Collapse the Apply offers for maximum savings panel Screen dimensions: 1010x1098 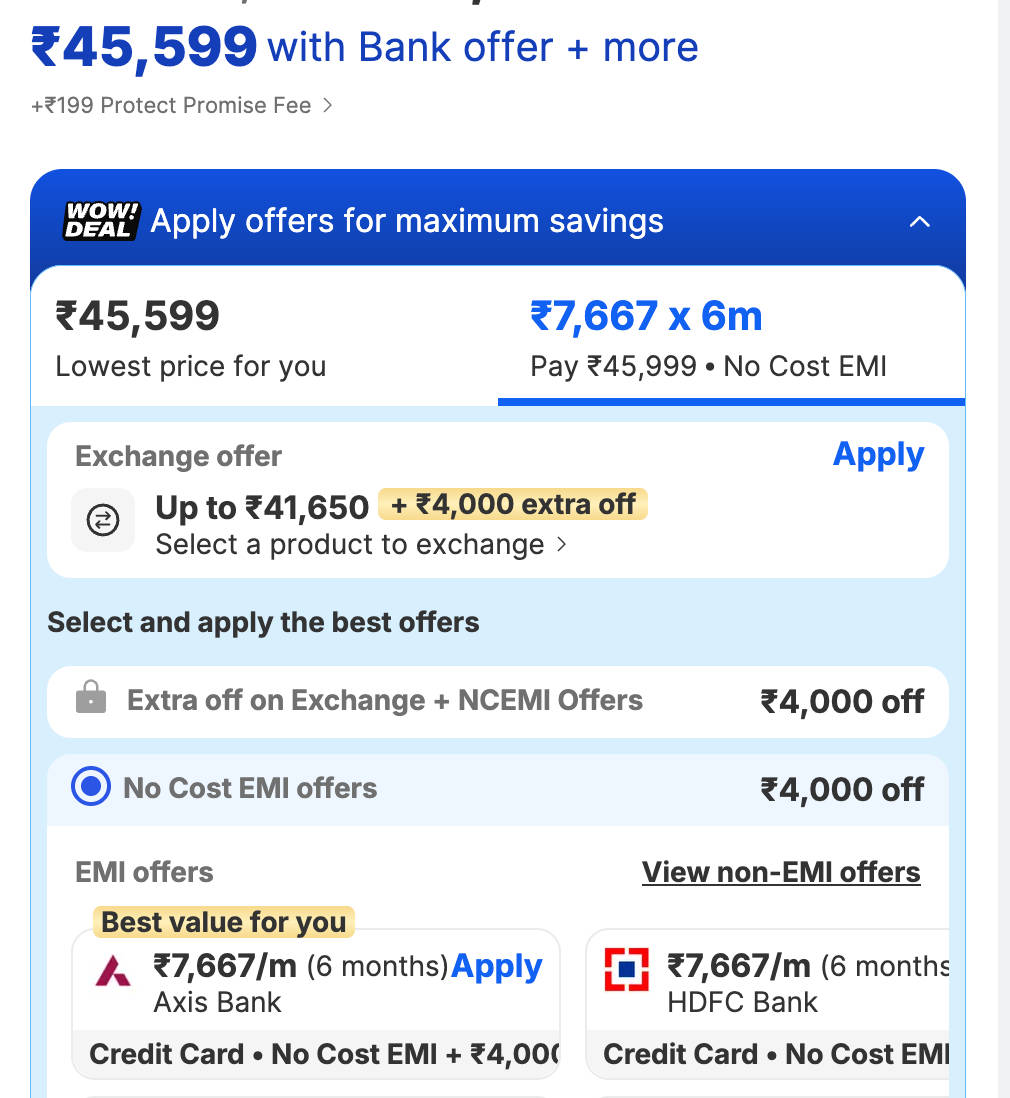pyautogui.click(x=919, y=222)
